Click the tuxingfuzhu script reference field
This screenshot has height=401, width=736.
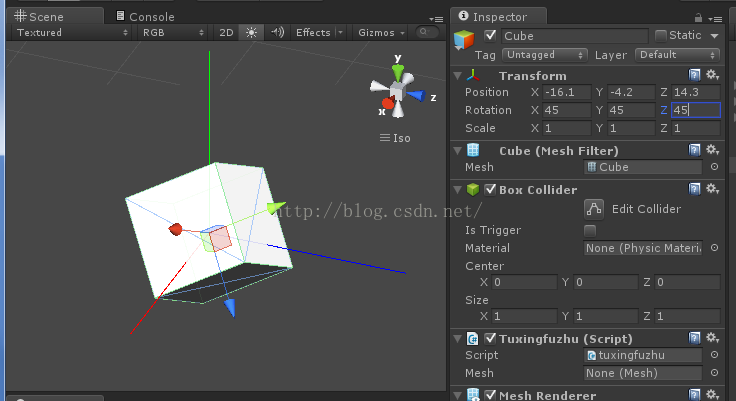pos(643,355)
